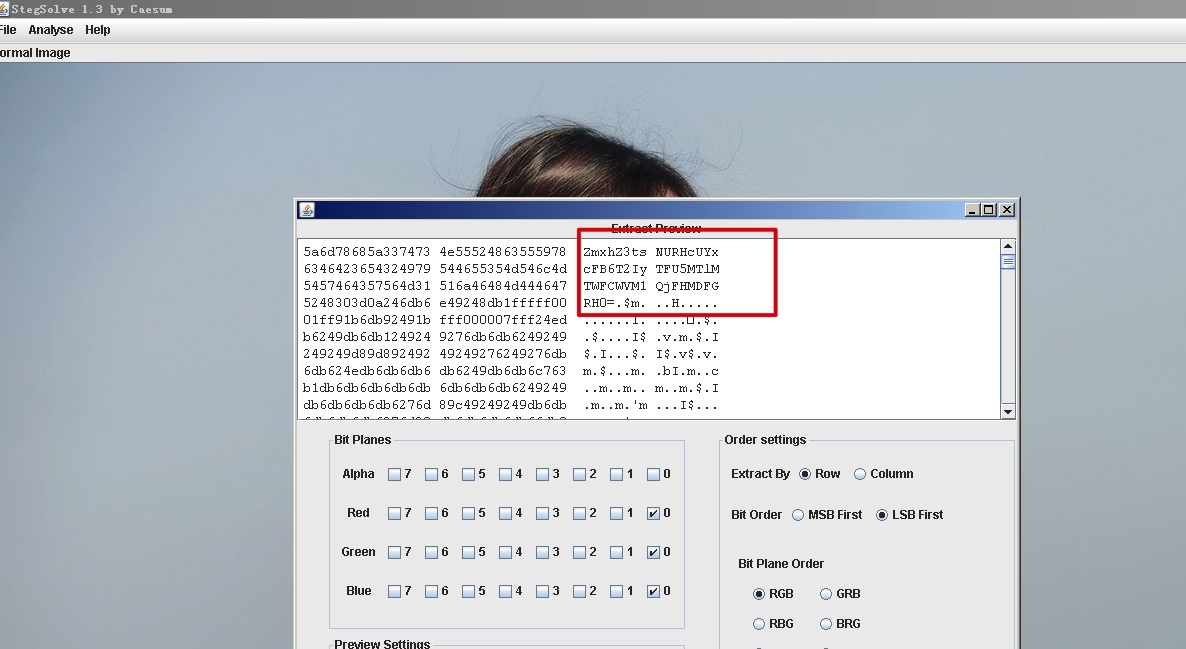Enable Red bit plane 3 checkbox
Screen dimensions: 1186x649
[542, 514]
